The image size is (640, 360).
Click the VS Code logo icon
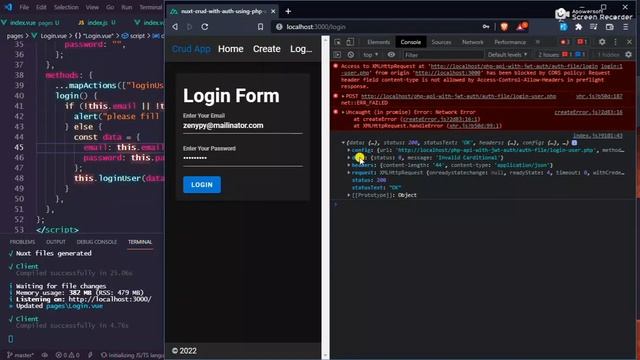[8, 7]
